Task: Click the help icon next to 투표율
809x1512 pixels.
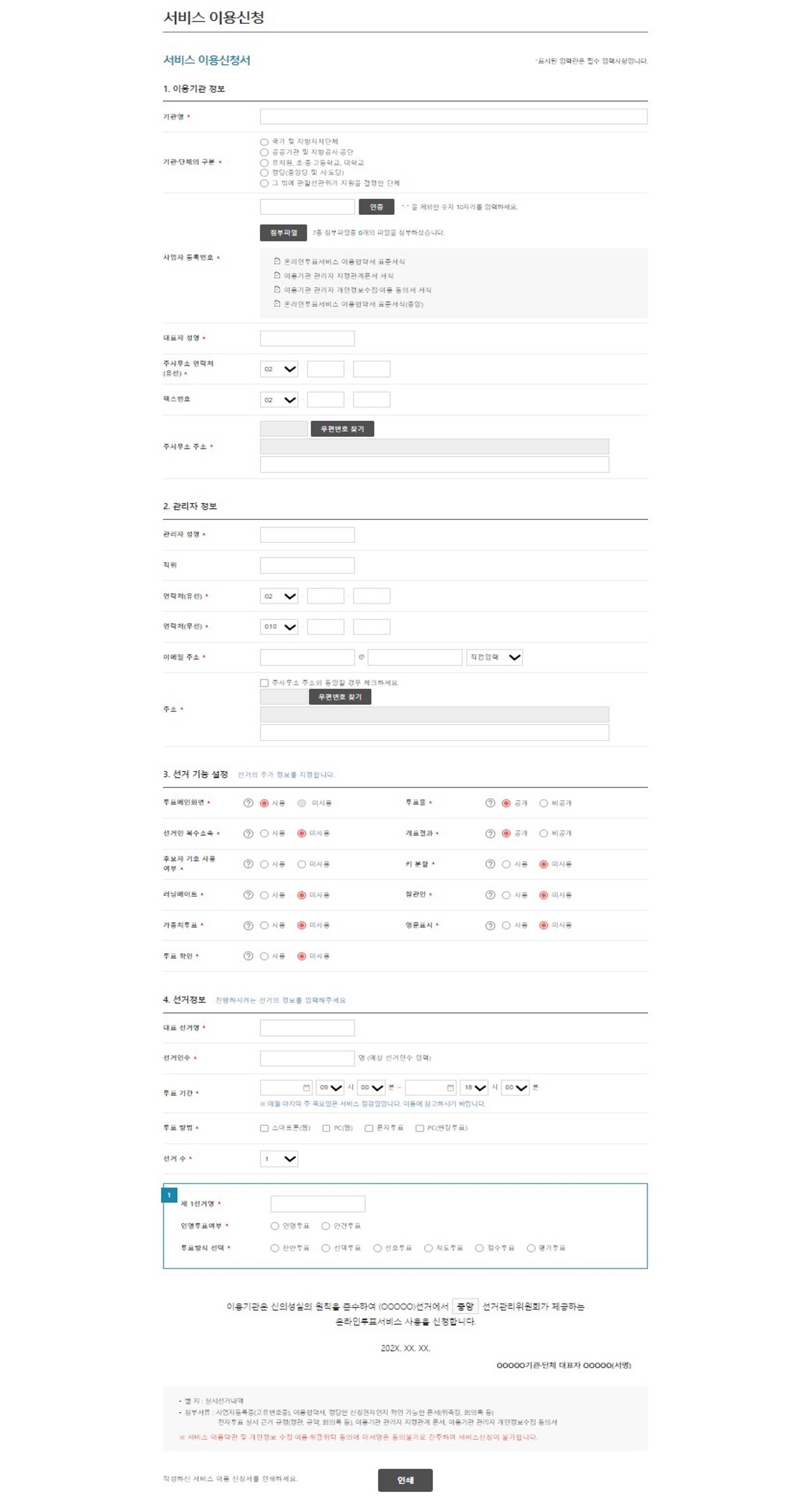Action: point(490,803)
